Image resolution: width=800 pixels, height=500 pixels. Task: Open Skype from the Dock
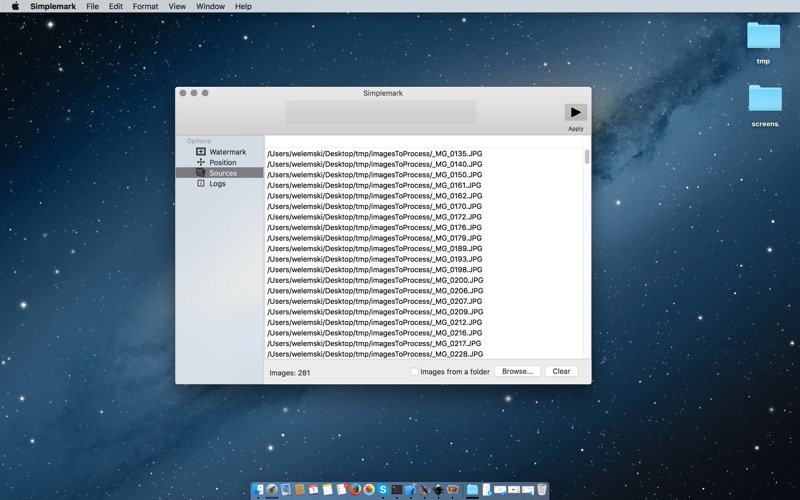383,490
